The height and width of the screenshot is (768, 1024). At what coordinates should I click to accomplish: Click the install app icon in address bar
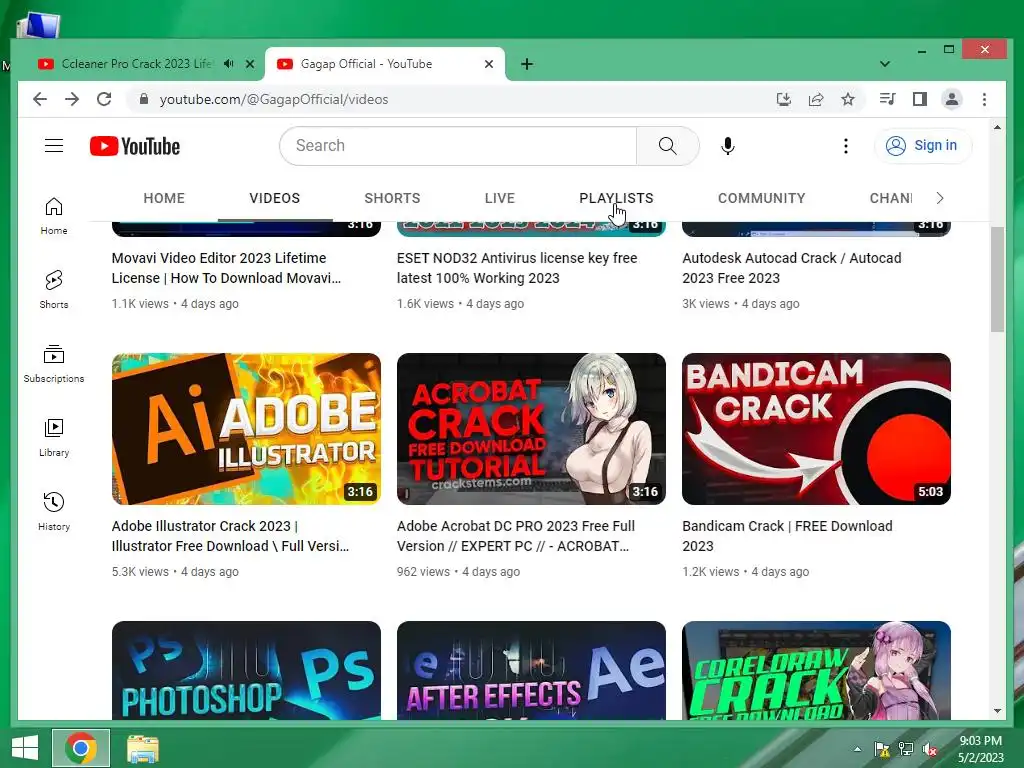[784, 99]
